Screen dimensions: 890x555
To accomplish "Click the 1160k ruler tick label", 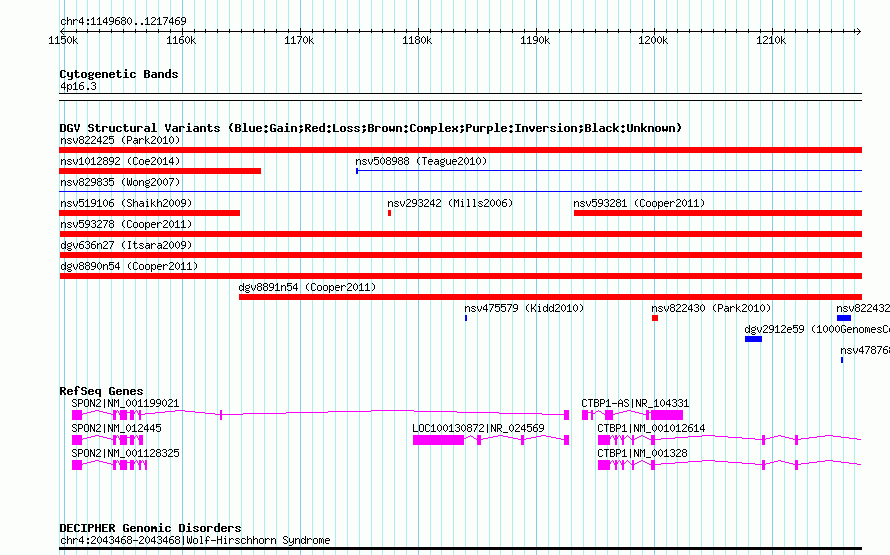I will (x=181, y=40).
